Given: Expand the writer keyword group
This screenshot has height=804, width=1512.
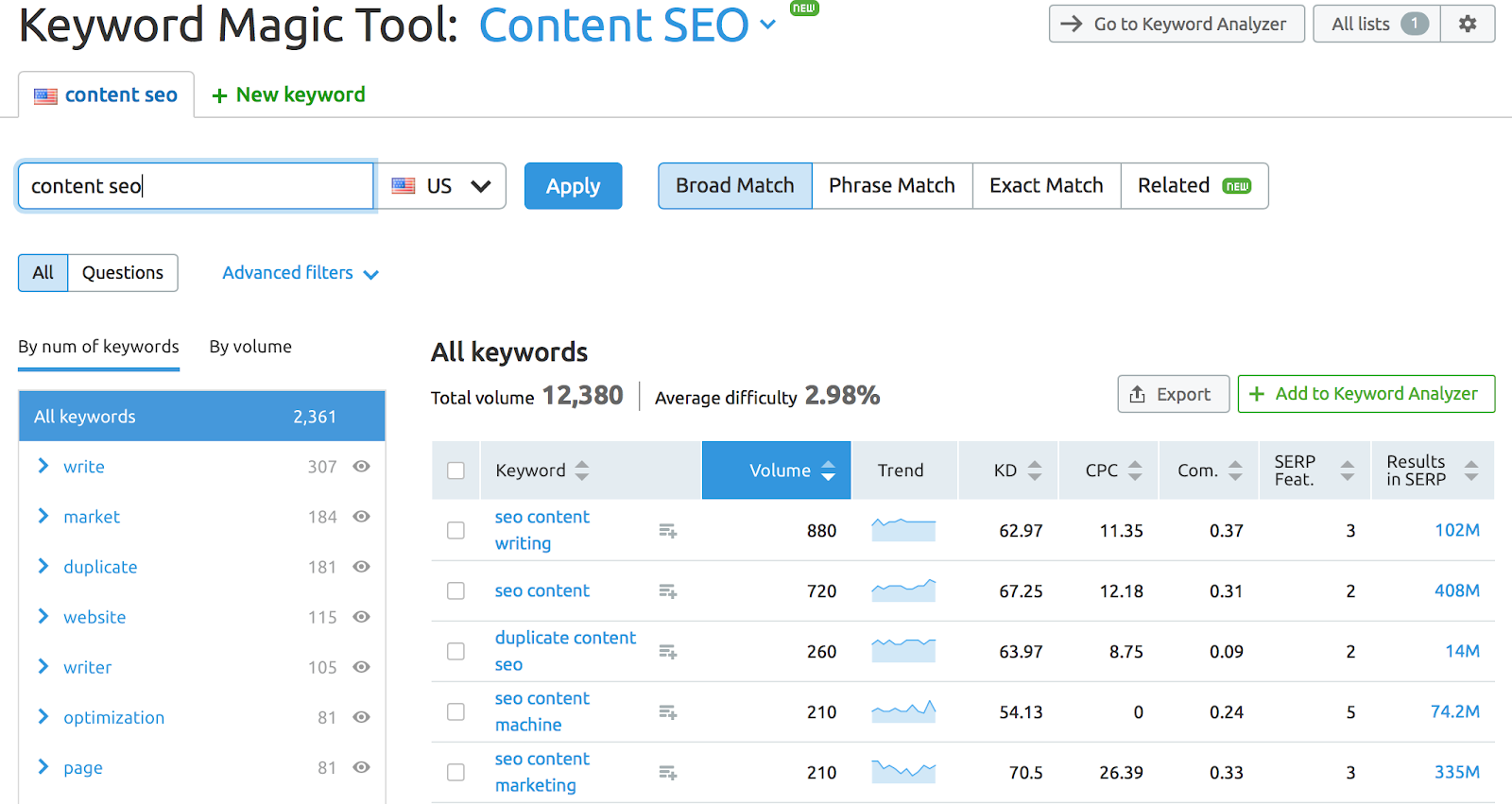Looking at the screenshot, I should tap(43, 666).
